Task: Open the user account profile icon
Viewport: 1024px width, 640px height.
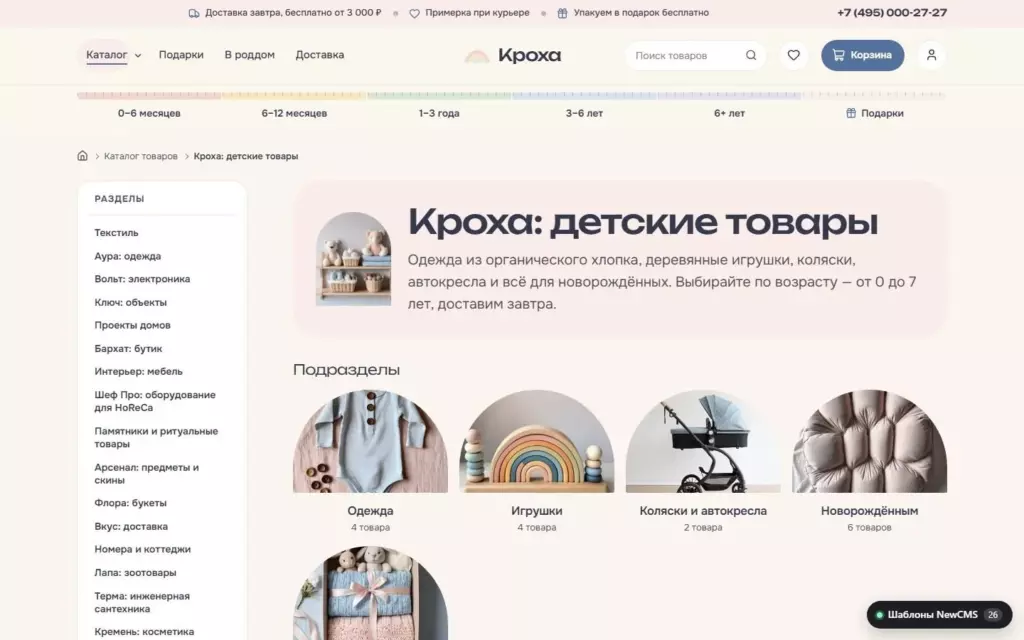Action: tap(931, 56)
